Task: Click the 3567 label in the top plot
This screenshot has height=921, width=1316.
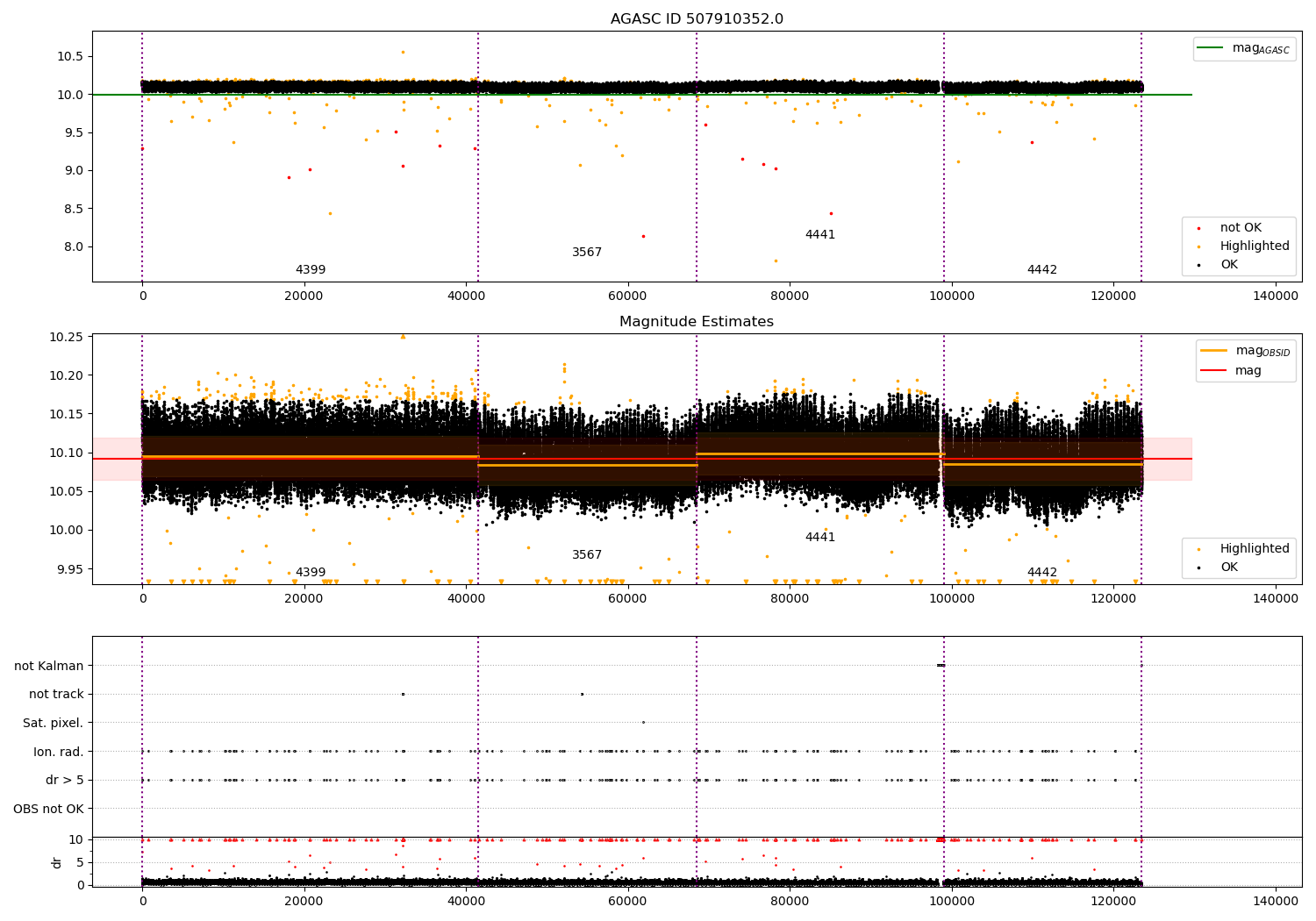Action: 587,253
